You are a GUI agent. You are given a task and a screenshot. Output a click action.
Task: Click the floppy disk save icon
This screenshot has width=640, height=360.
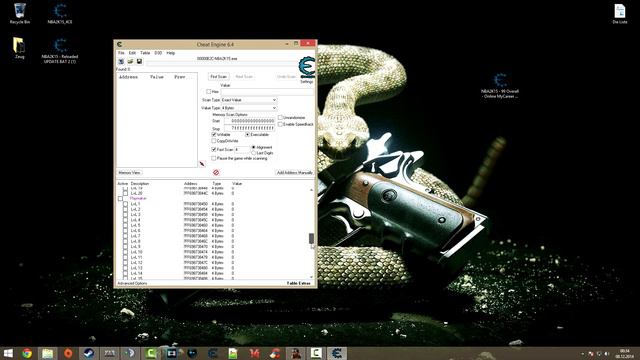click(139, 61)
